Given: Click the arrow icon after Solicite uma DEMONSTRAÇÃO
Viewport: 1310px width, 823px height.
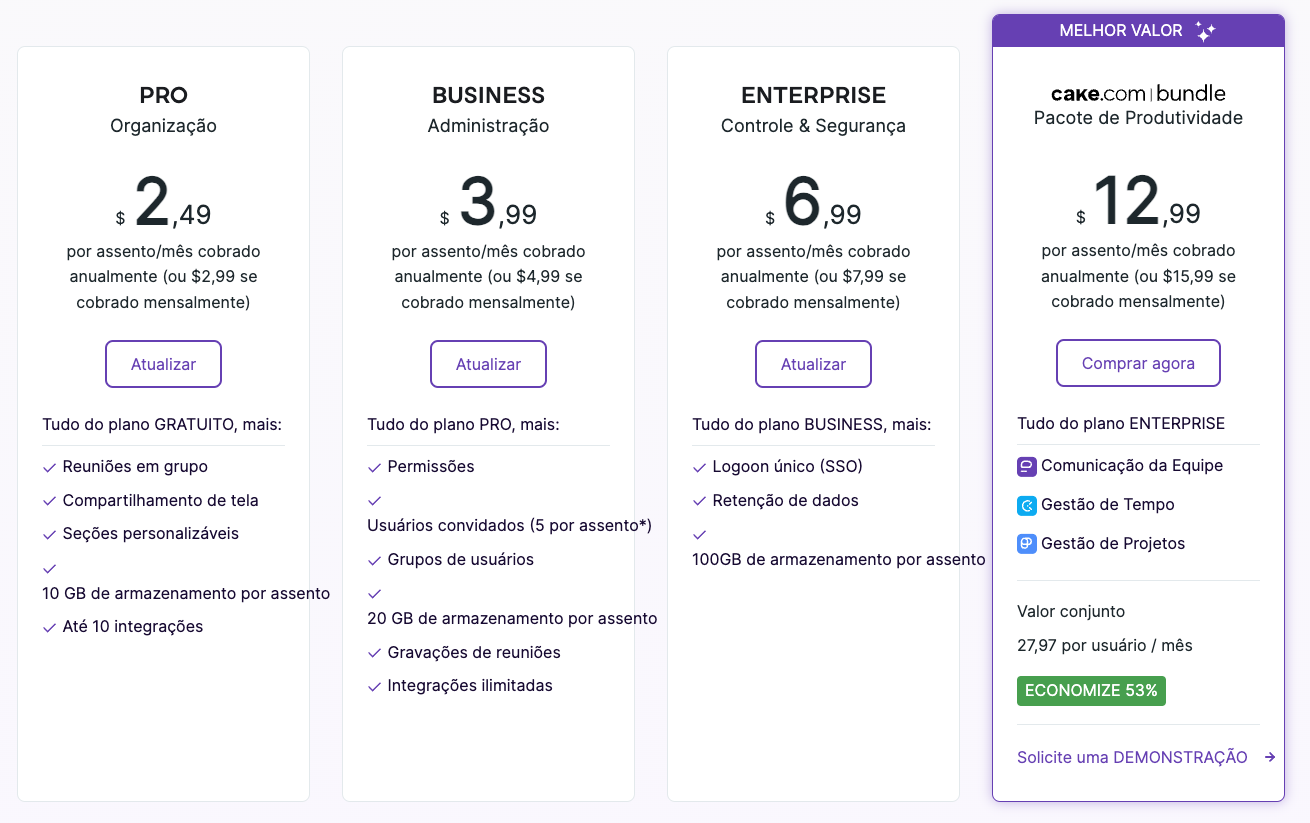Looking at the screenshot, I should pos(1270,758).
